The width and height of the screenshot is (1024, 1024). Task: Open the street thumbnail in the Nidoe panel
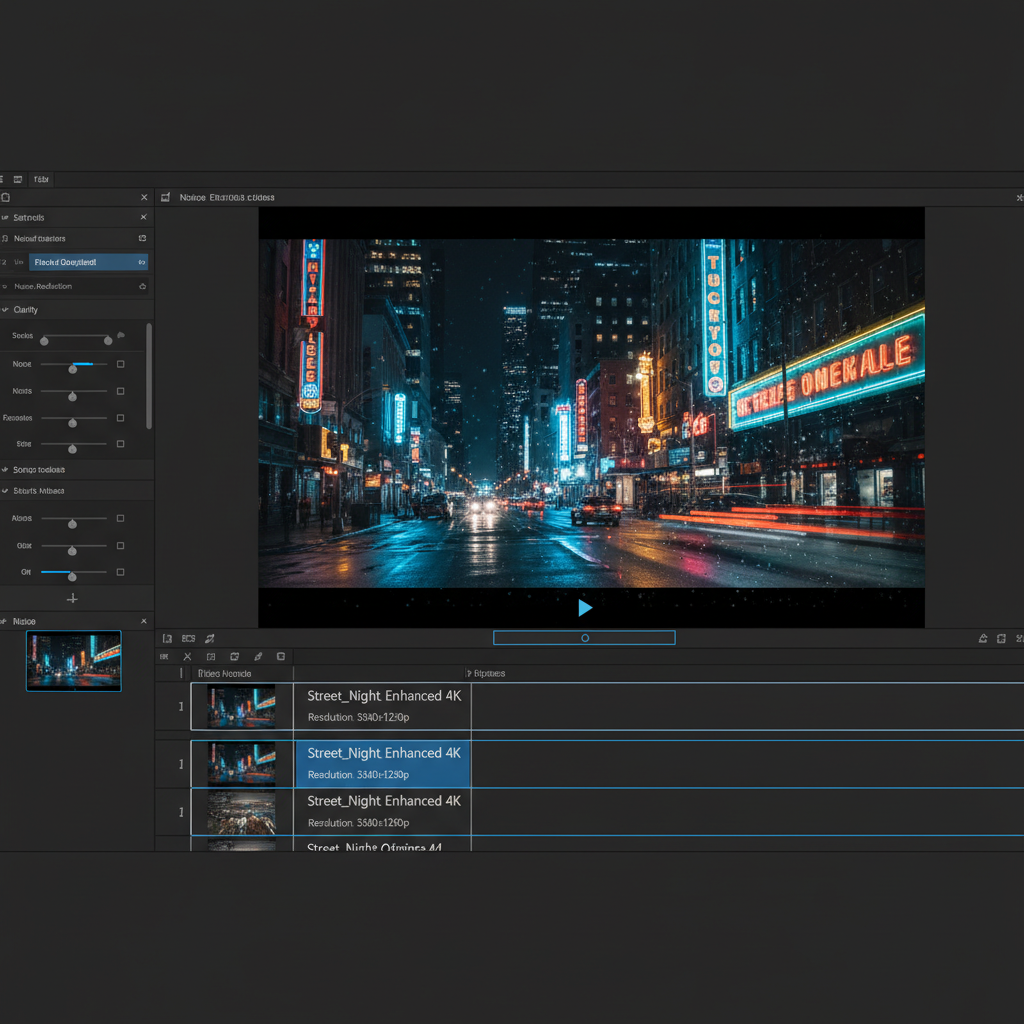[x=74, y=660]
